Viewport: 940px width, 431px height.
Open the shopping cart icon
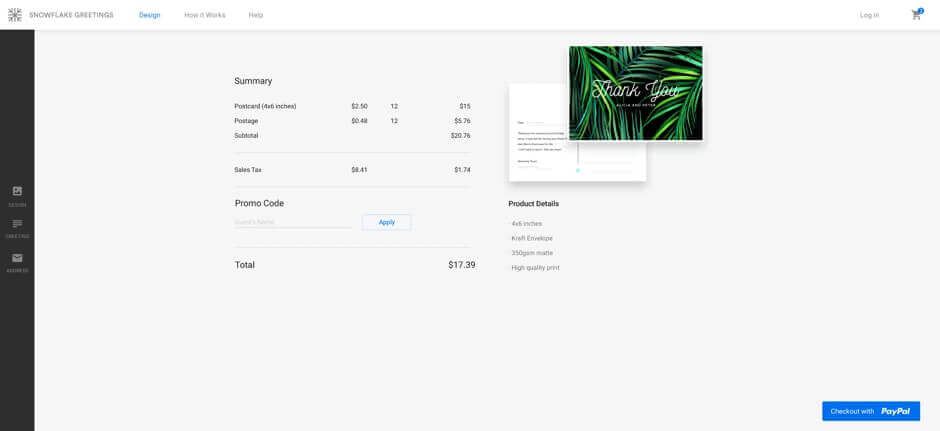(915, 15)
